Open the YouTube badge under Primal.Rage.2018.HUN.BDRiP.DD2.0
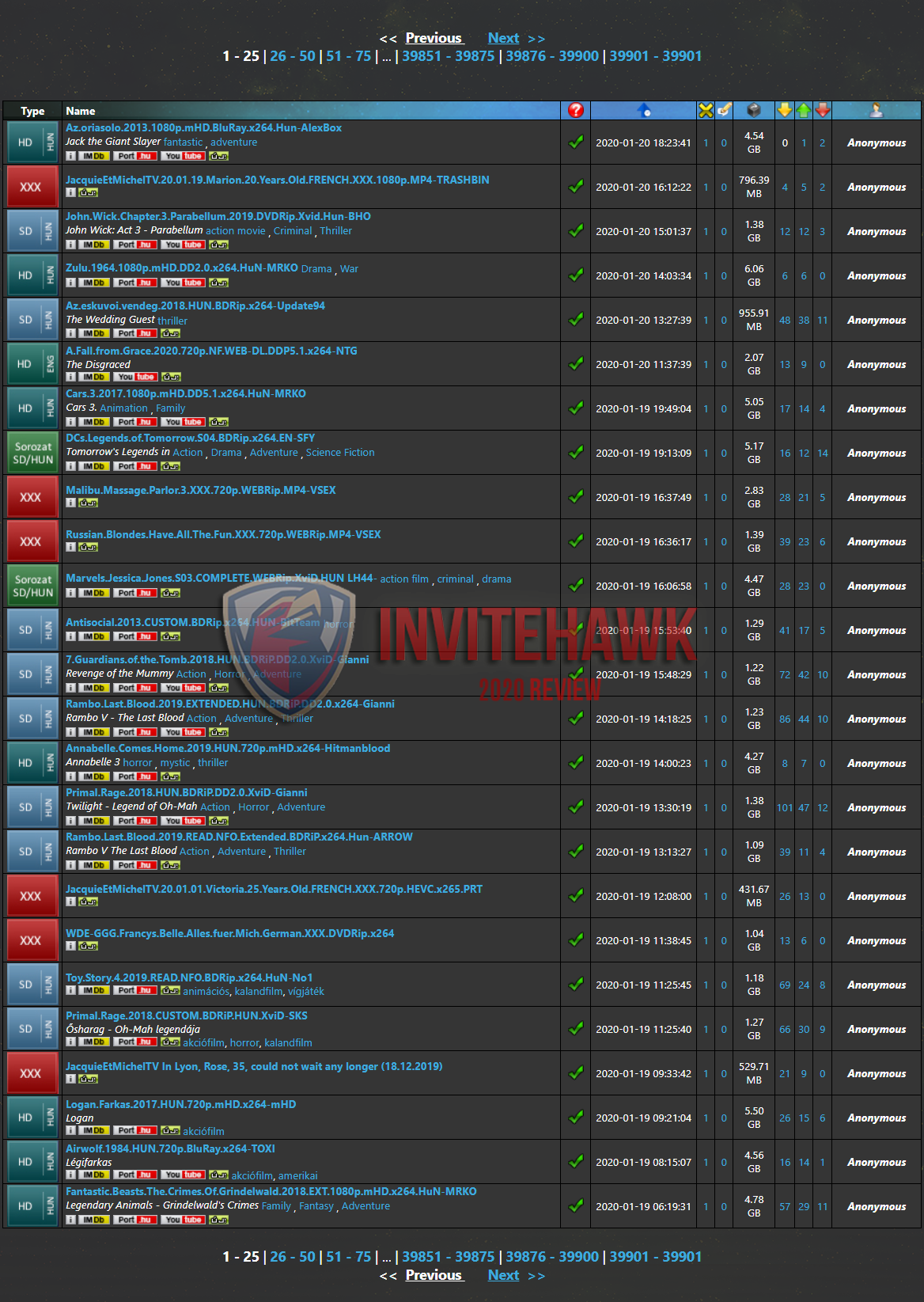Image resolution: width=924 pixels, height=1302 pixels. [x=184, y=822]
